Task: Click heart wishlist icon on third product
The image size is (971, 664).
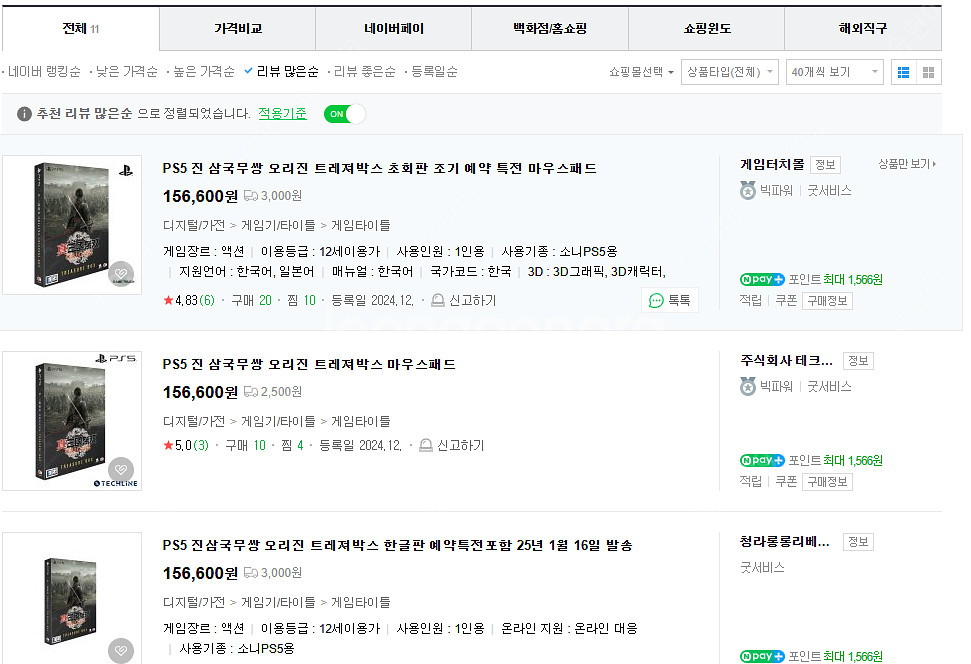Action: (x=121, y=650)
